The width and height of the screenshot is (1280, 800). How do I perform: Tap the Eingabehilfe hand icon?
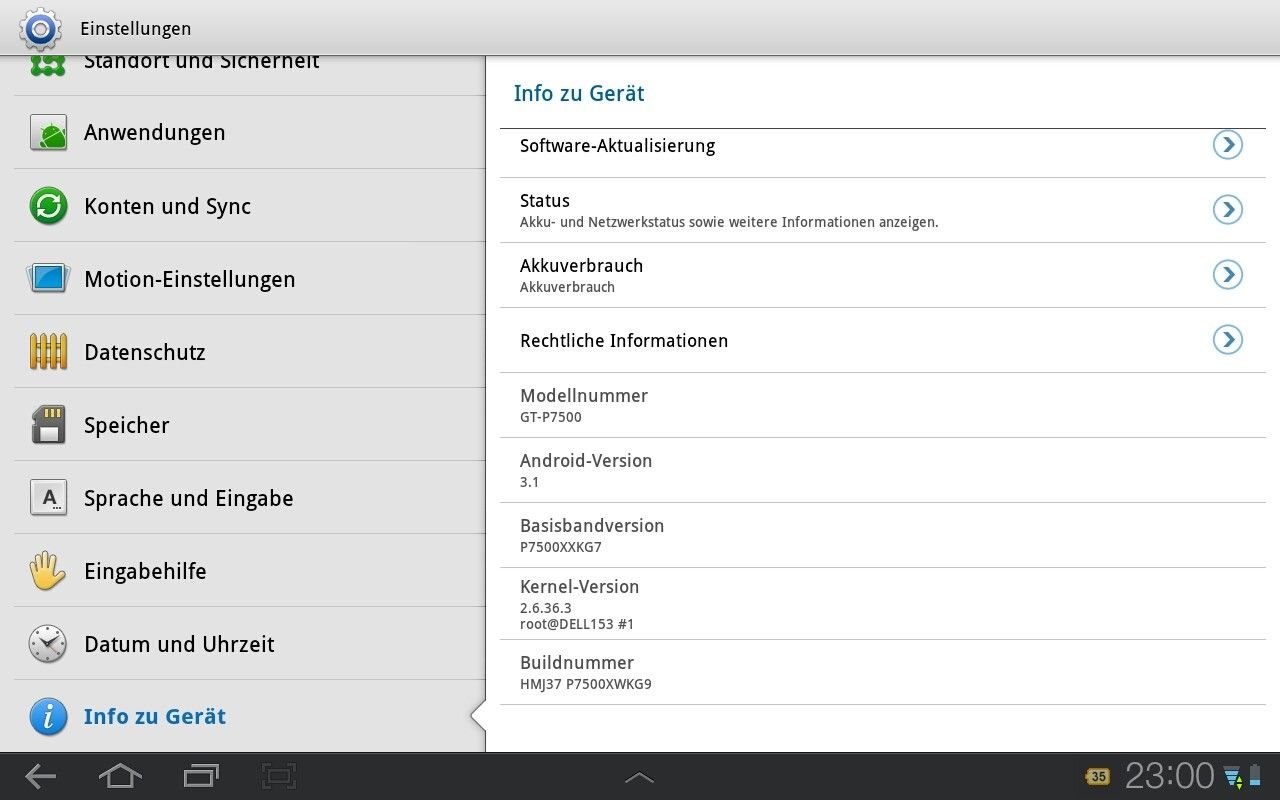click(48, 571)
